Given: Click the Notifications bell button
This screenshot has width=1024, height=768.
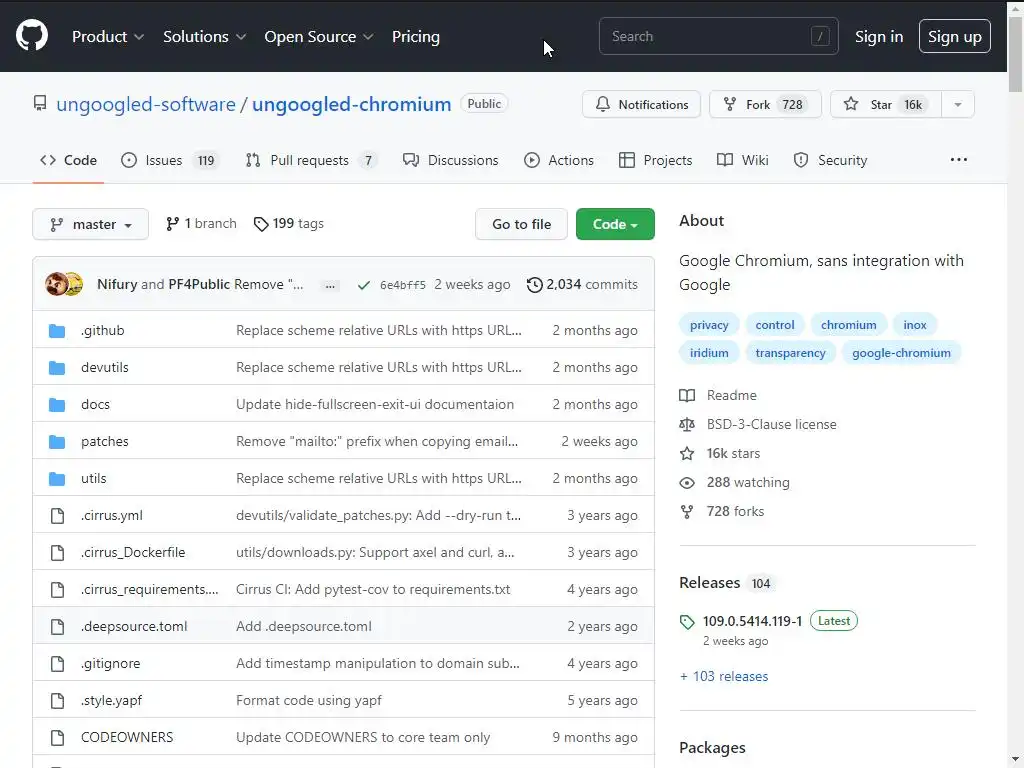Looking at the screenshot, I should pos(641,104).
